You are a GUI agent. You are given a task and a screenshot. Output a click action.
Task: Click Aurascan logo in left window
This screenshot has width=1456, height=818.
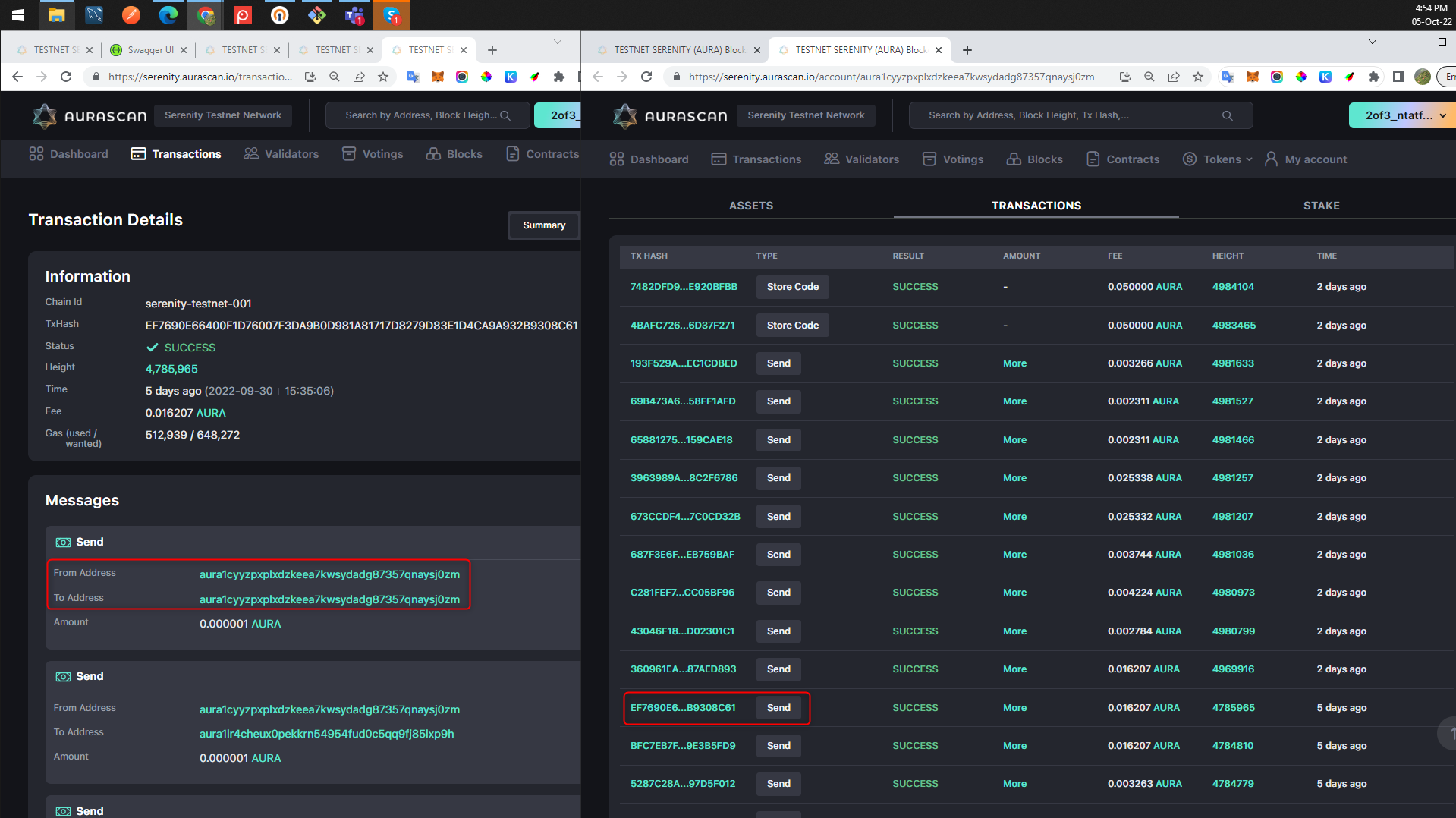click(x=89, y=115)
